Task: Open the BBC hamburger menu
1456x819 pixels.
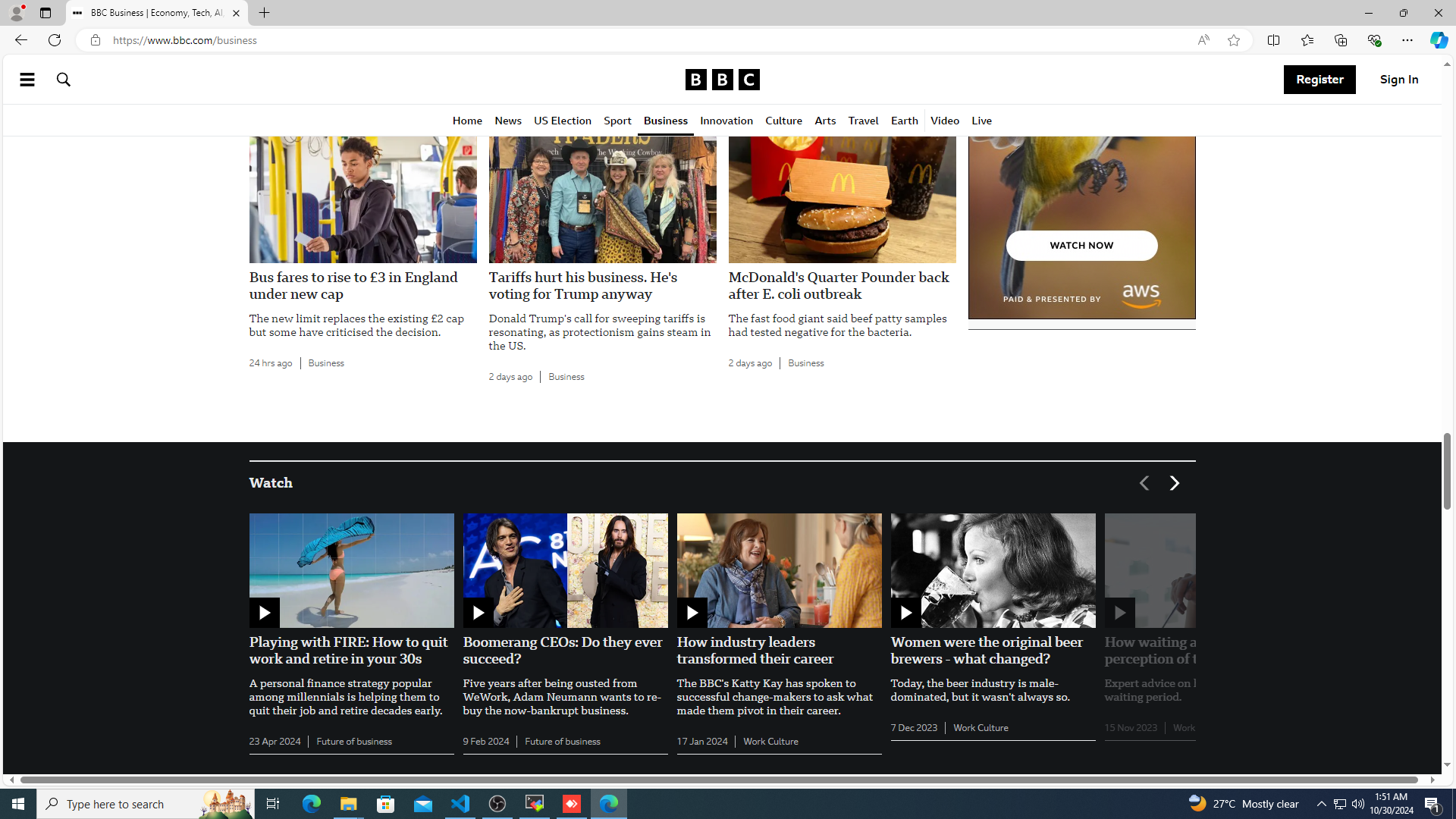Action: (27, 80)
